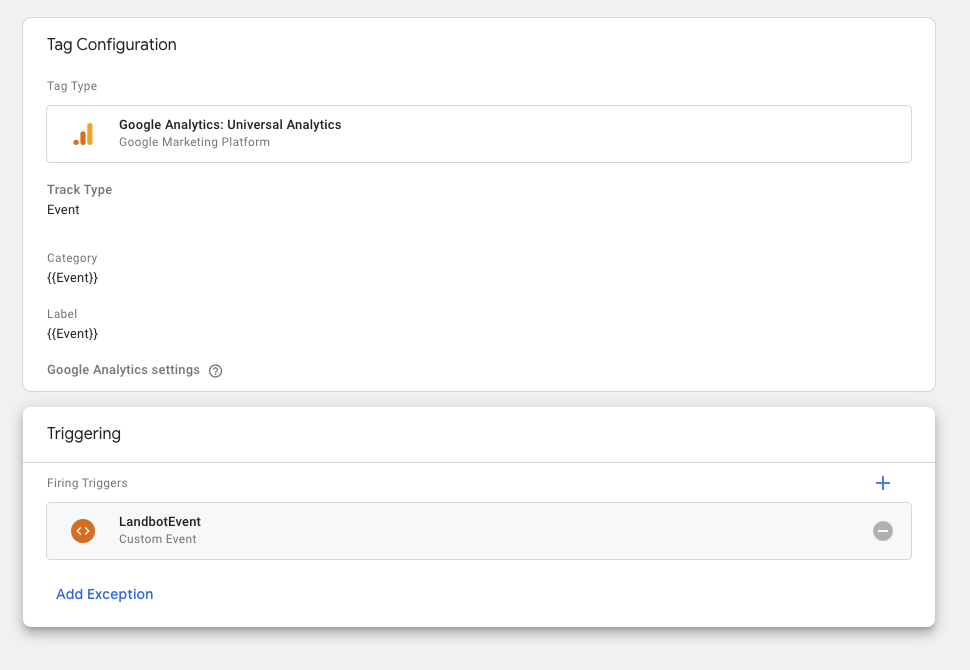
Task: Click the Track Type label
Action: point(80,190)
